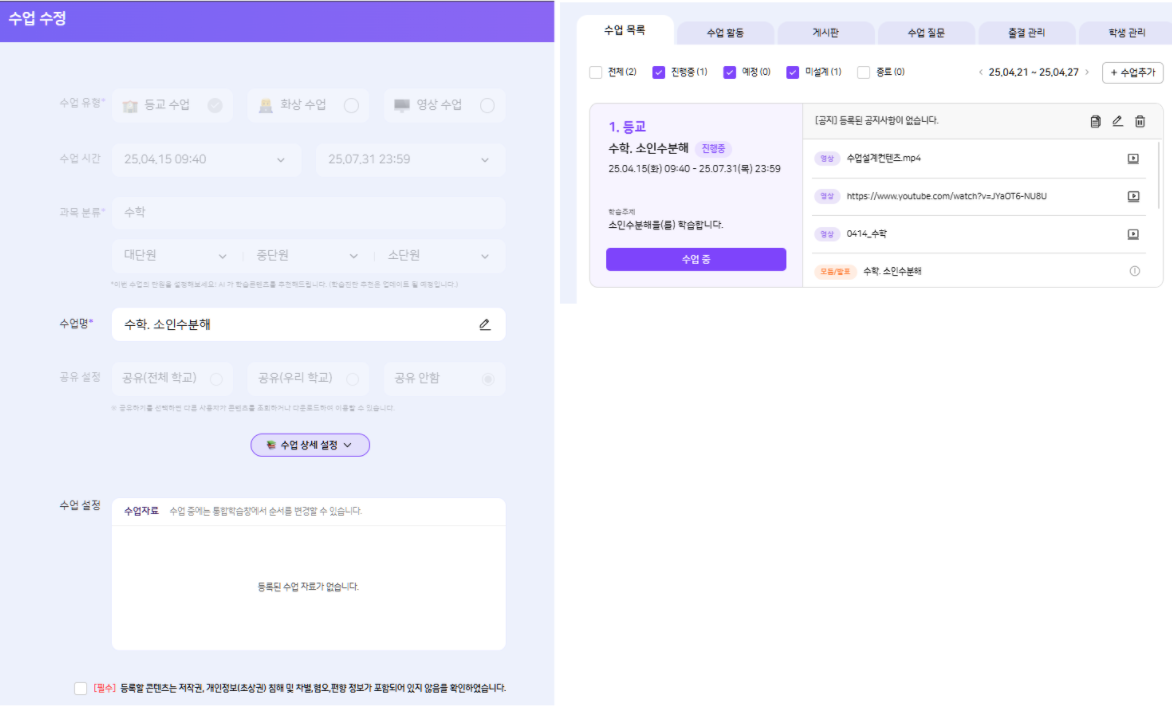Uncheck the 진행중 (1) filter checkbox

(x=659, y=72)
